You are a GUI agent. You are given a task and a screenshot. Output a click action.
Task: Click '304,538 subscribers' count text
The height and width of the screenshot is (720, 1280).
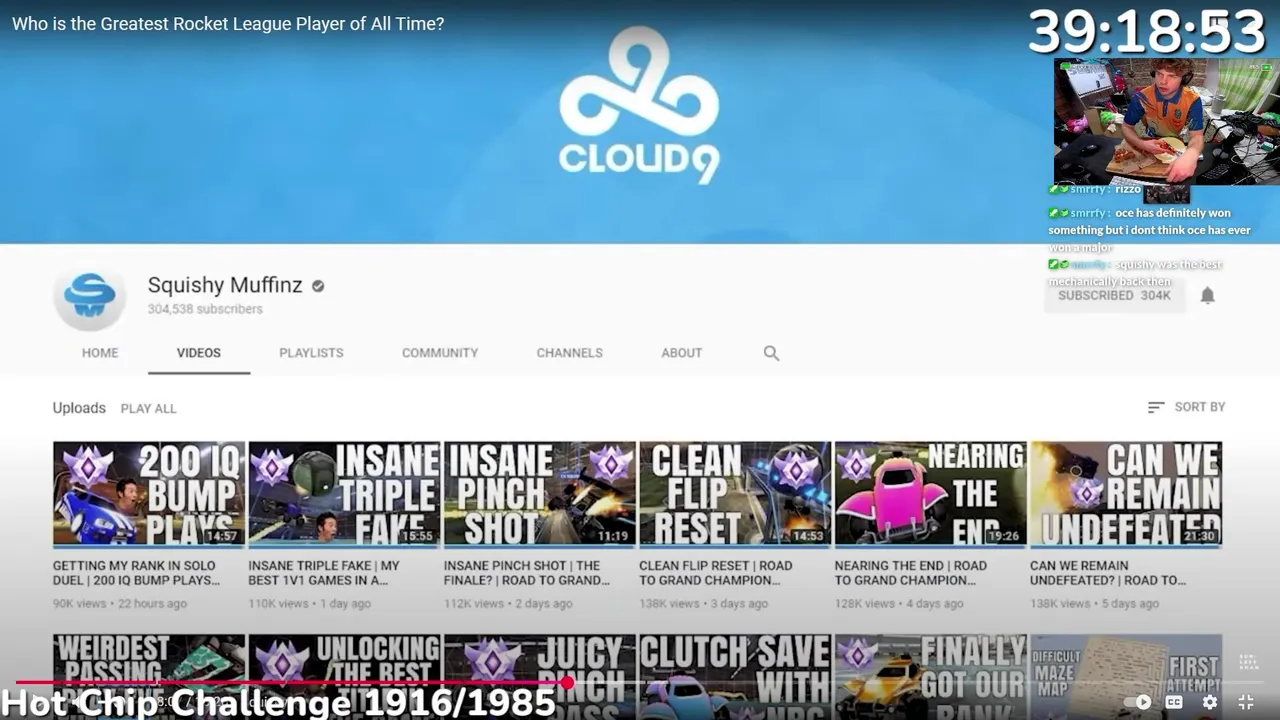tap(205, 309)
